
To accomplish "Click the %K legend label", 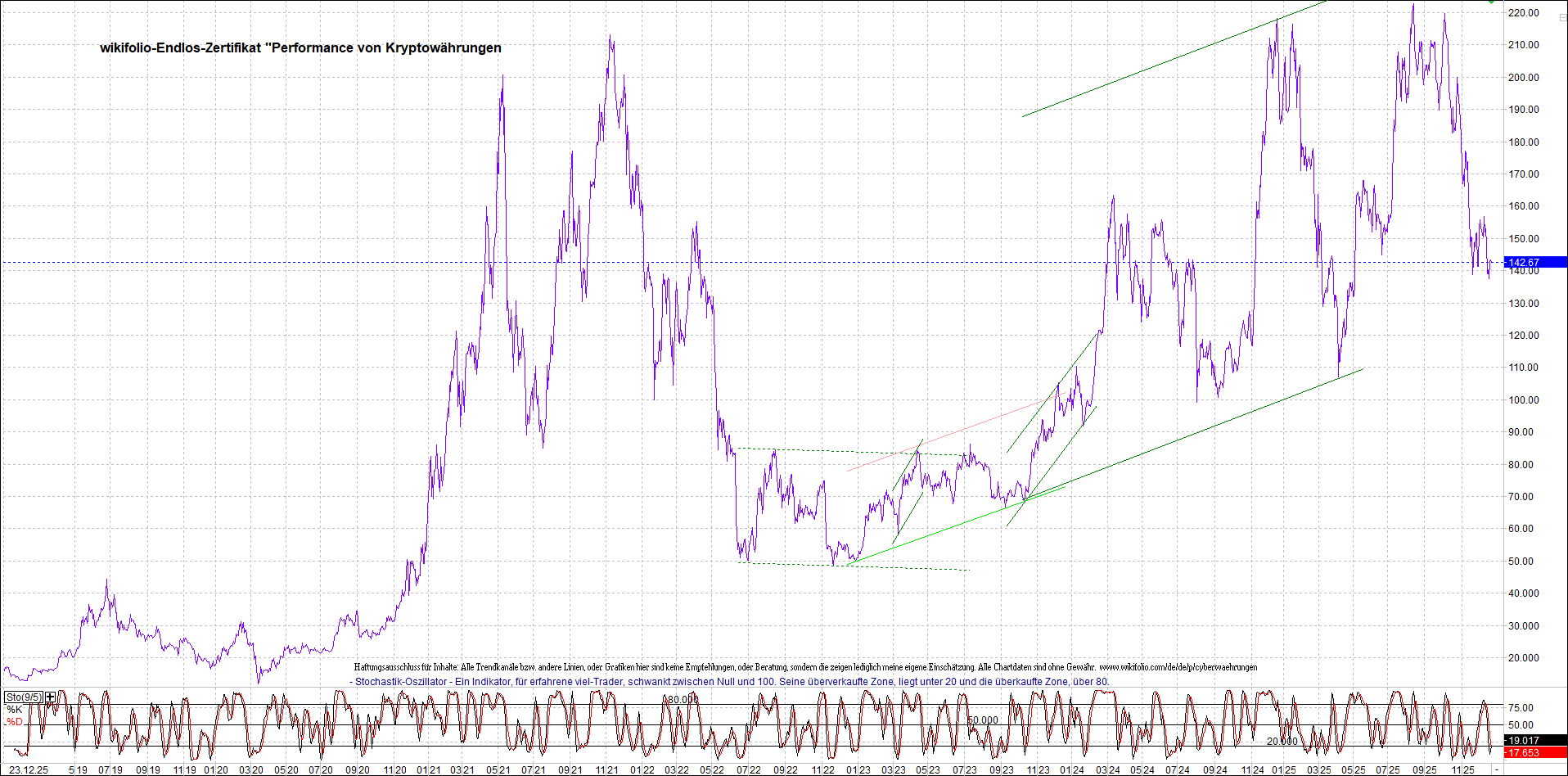I will [14, 710].
